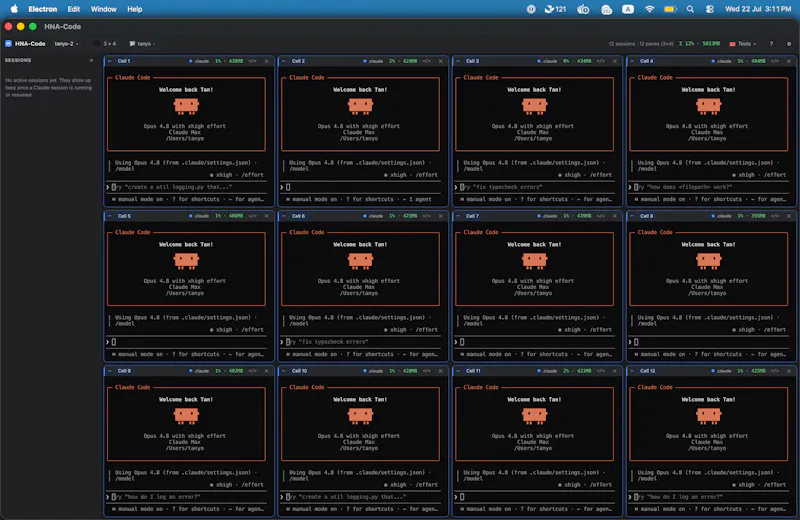Click the .claude status indicator in Cell 7
This screenshot has width=800, height=520.
pyautogui.click(x=547, y=216)
